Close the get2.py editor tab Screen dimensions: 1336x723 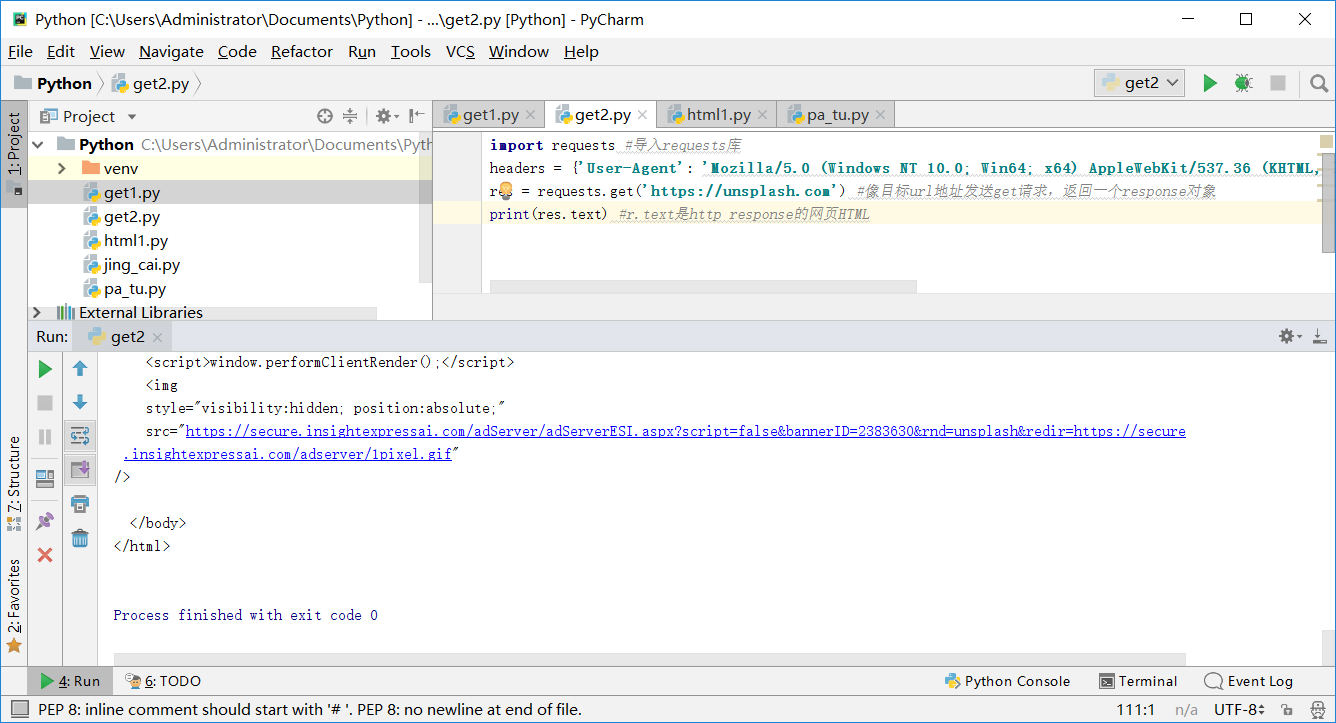point(643,116)
